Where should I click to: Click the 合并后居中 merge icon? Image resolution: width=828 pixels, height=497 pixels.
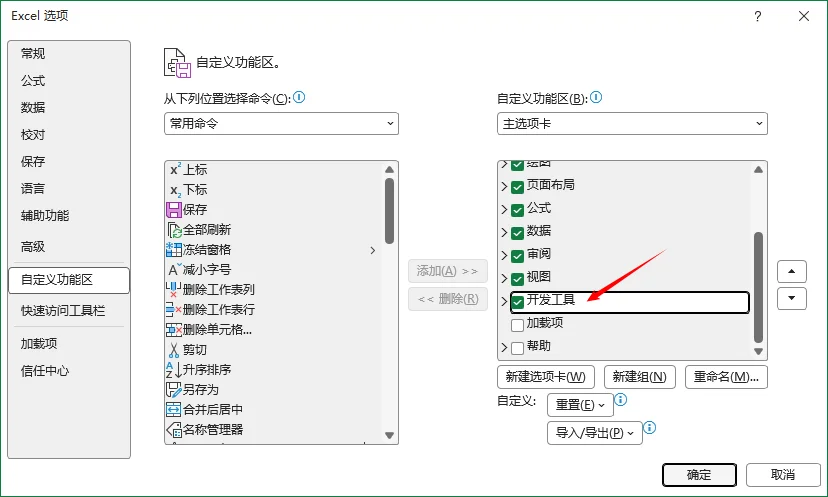click(x=174, y=409)
